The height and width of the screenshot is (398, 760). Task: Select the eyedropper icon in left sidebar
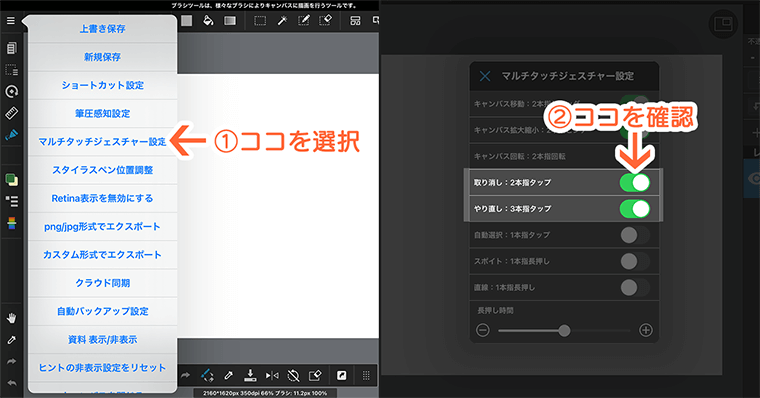tap(12, 340)
